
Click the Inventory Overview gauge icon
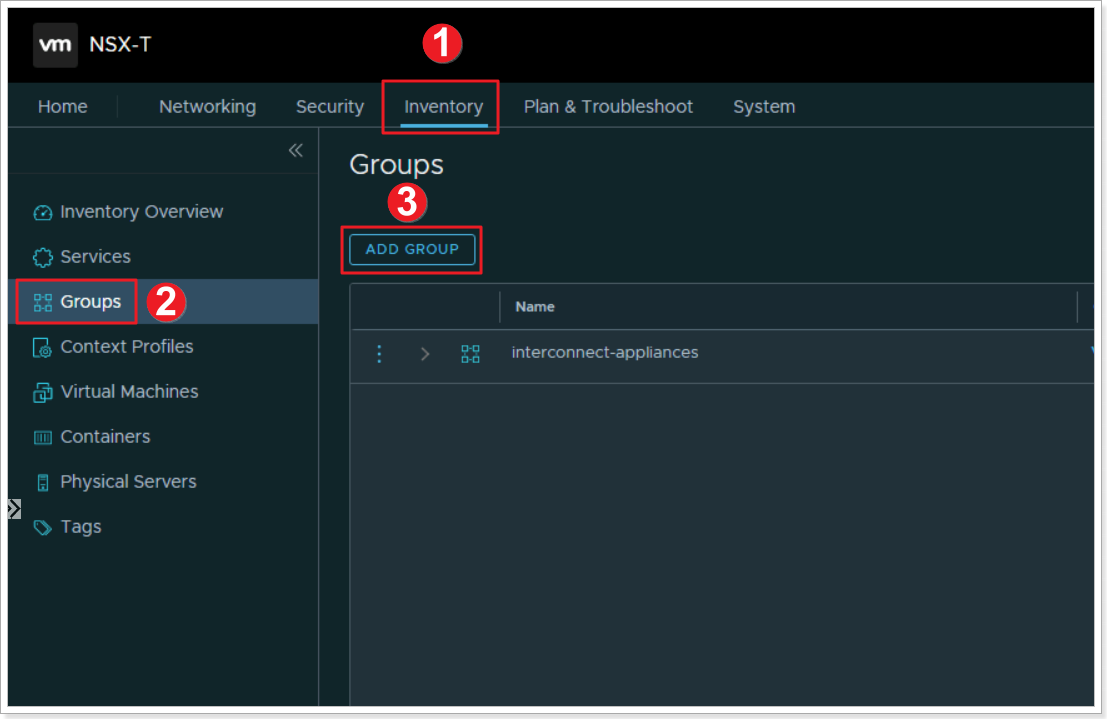click(42, 212)
